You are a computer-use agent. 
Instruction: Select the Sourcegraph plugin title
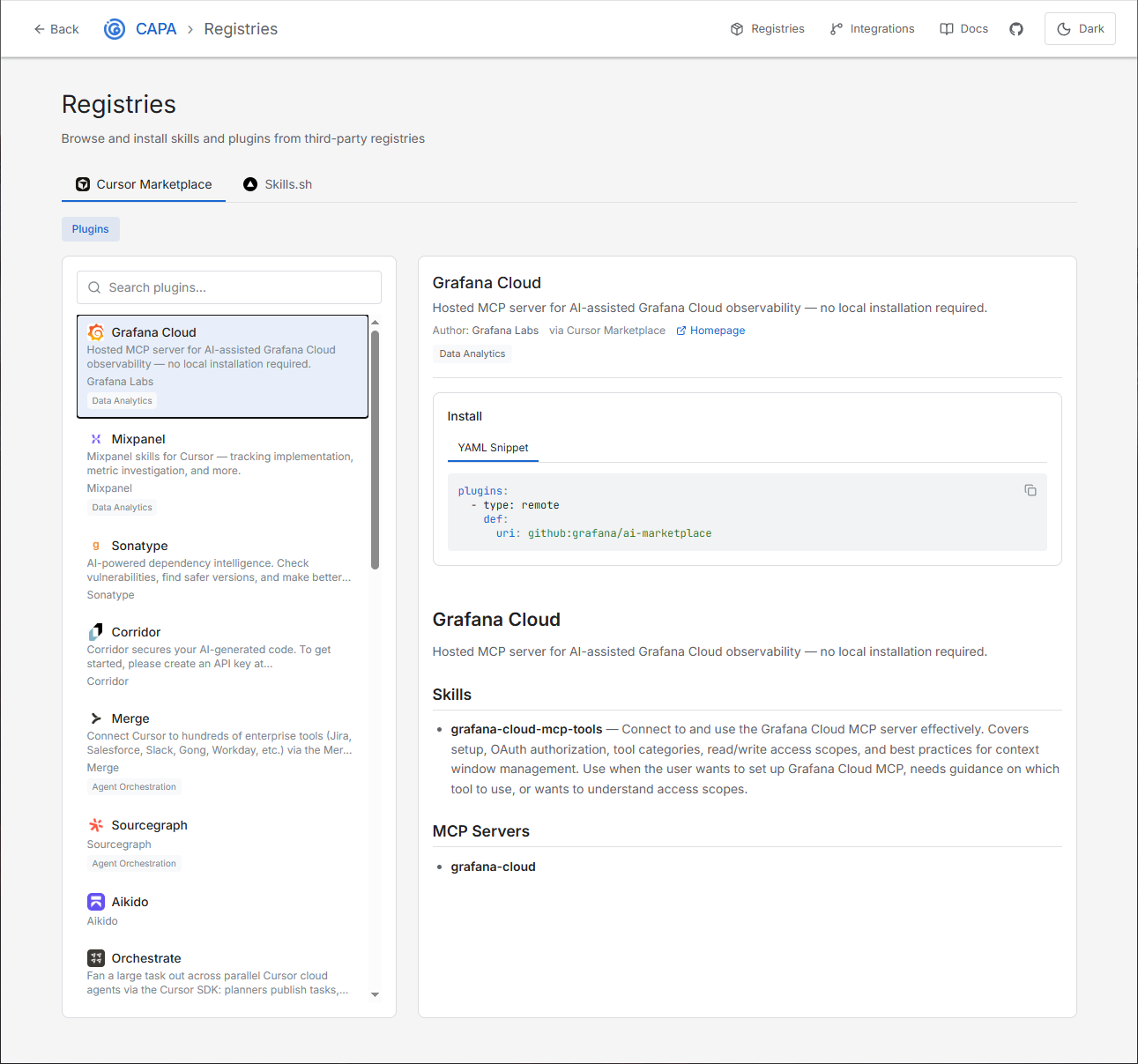tap(149, 825)
